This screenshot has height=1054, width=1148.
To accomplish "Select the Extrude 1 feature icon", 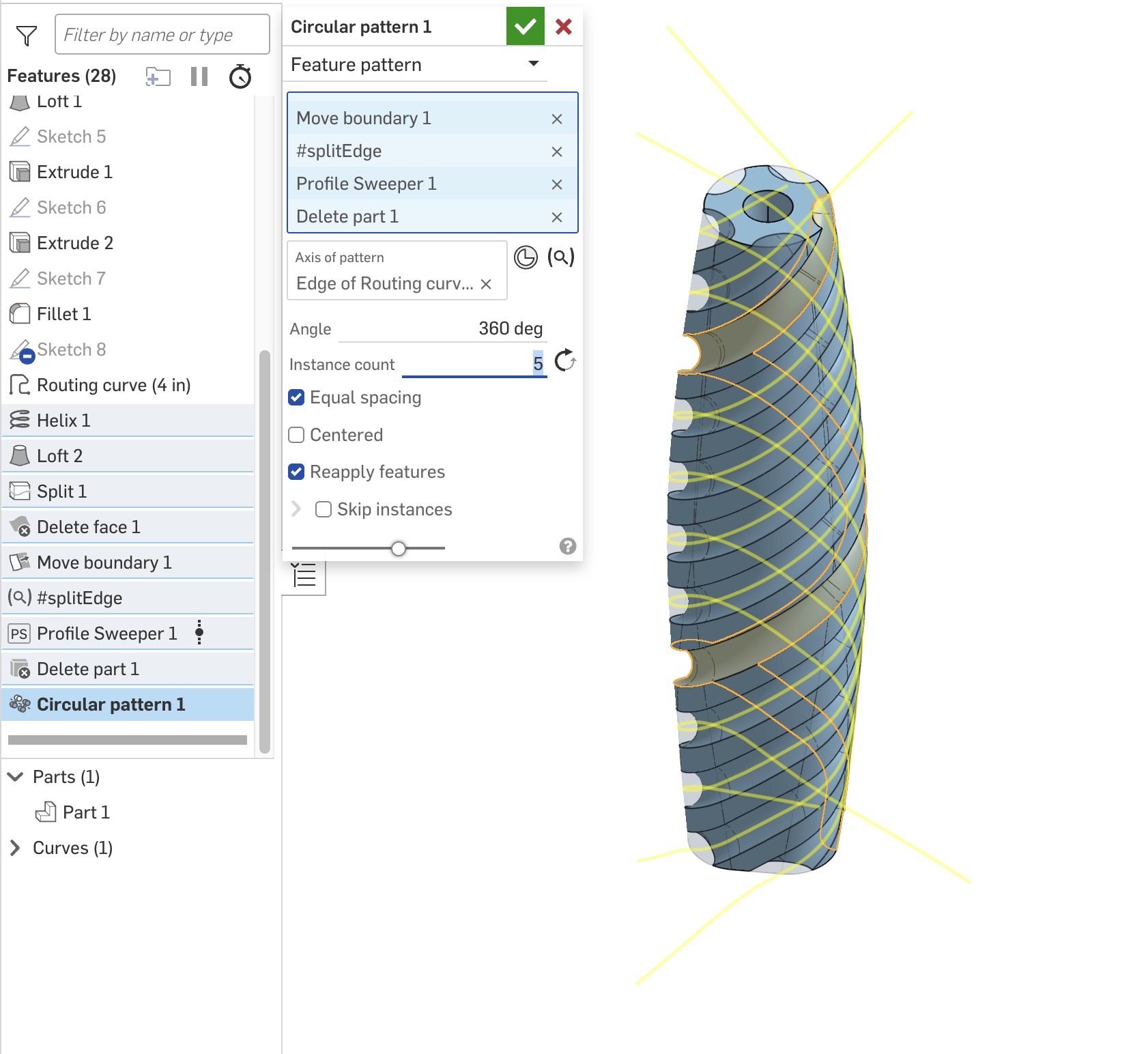I will tap(20, 172).
